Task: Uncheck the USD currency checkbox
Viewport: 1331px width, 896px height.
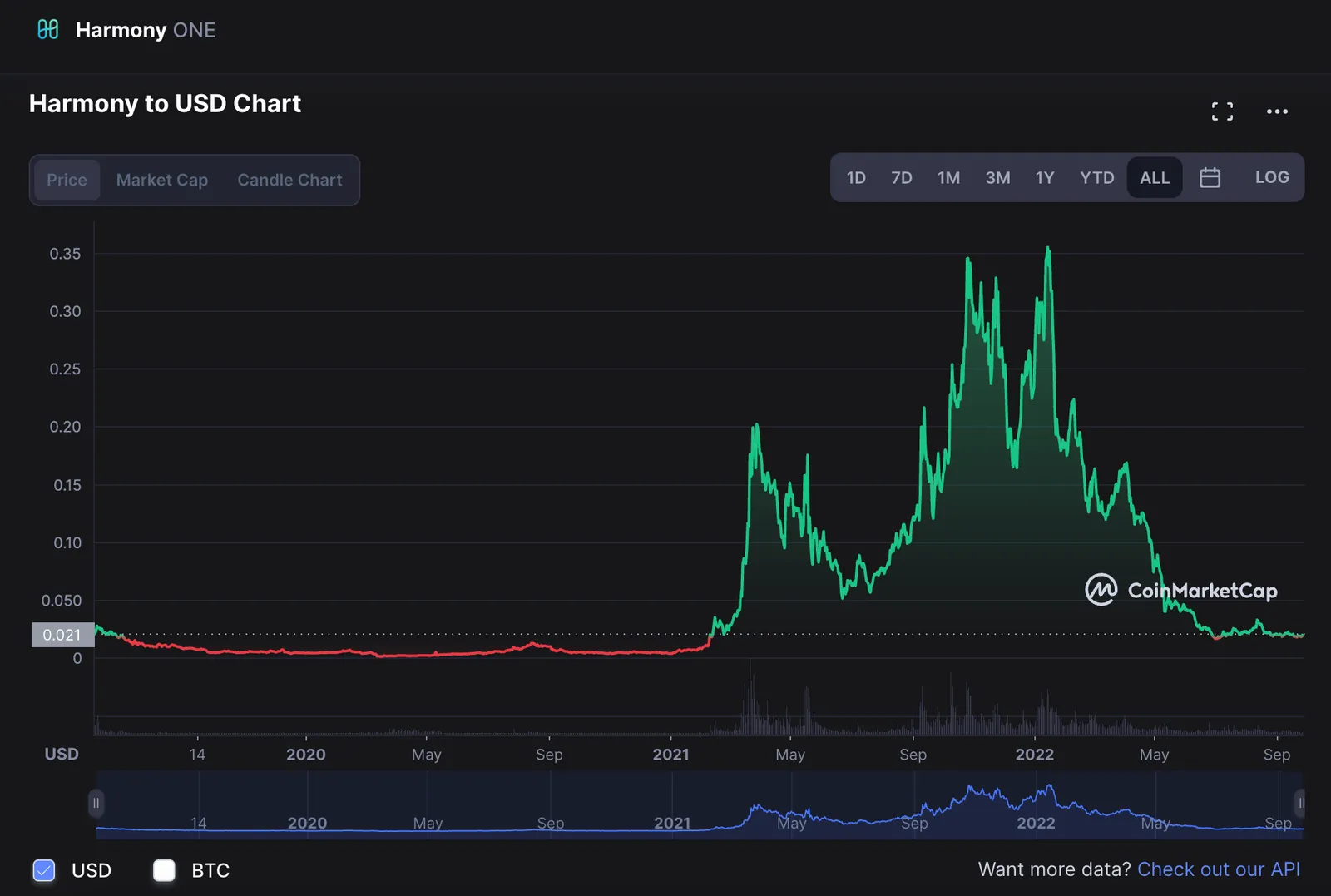Action: point(44,870)
